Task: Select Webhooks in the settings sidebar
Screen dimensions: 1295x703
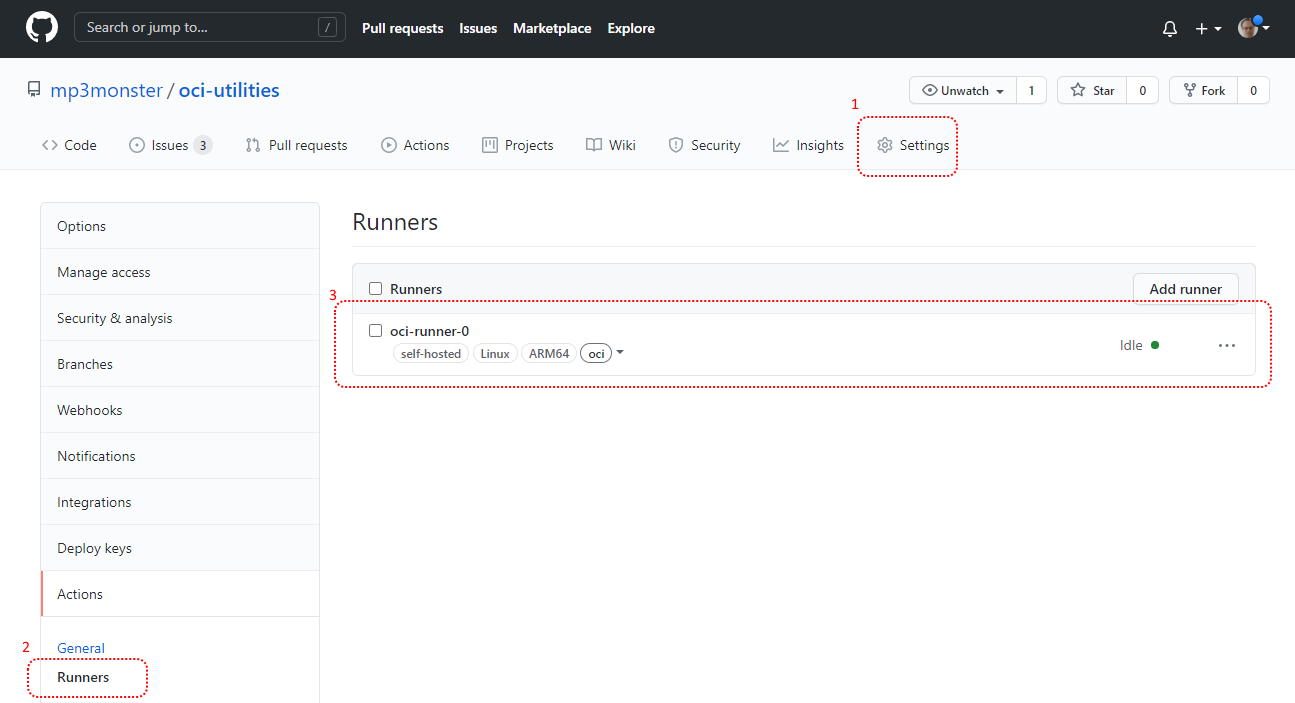Action: [90, 410]
